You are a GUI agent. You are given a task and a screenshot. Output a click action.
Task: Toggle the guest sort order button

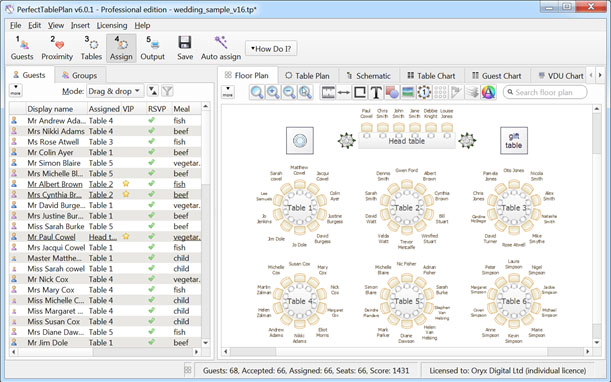[x=153, y=91]
